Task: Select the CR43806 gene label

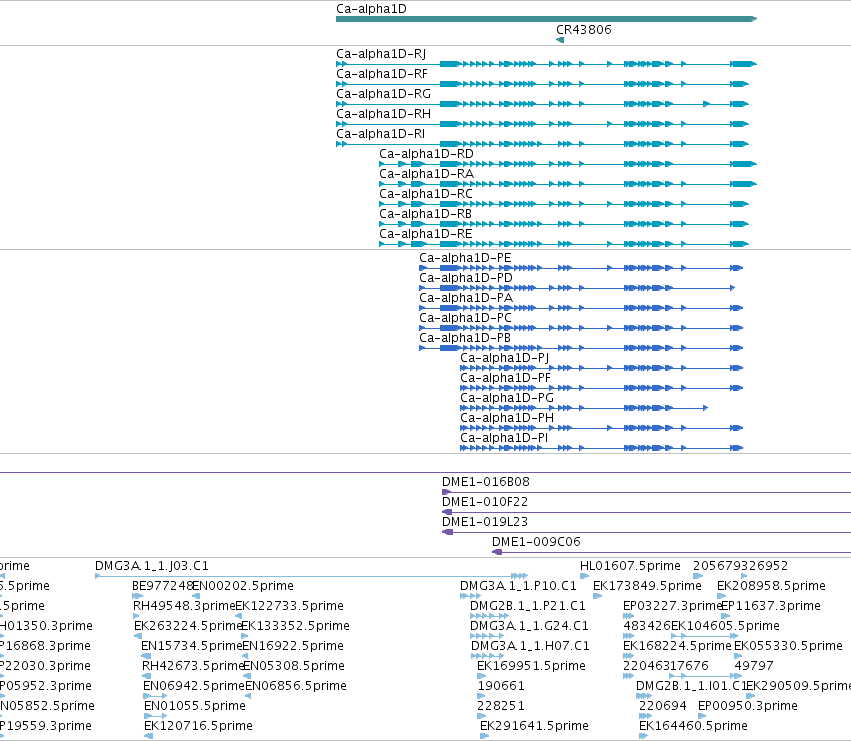Action: pos(584,30)
